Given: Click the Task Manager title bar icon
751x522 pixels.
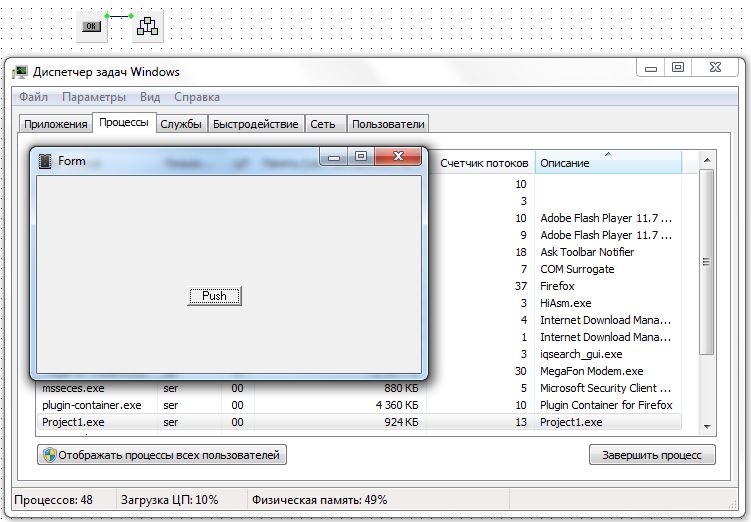Looking at the screenshot, I should [x=20, y=72].
